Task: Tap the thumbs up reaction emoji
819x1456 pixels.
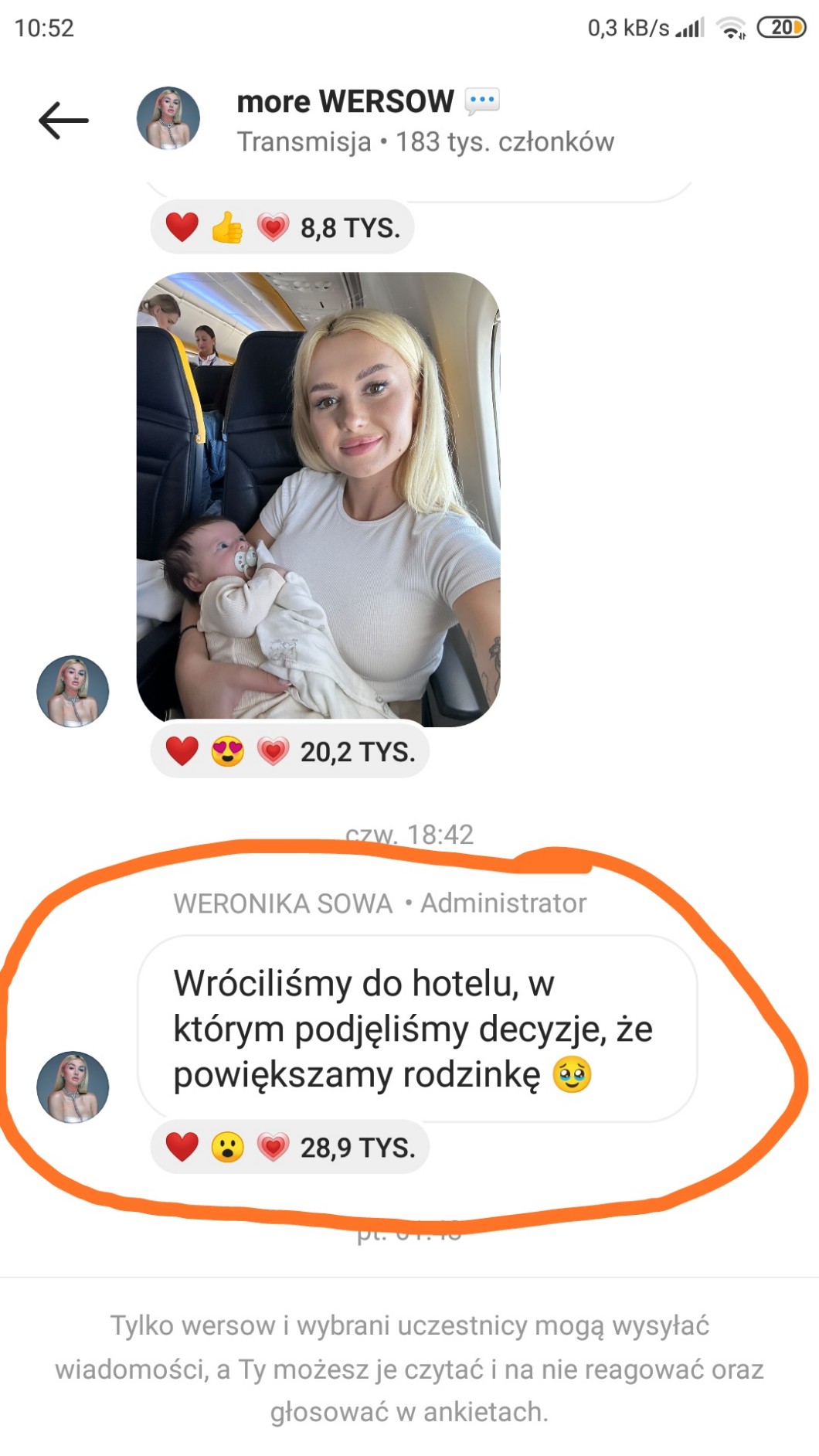Action: click(x=228, y=227)
